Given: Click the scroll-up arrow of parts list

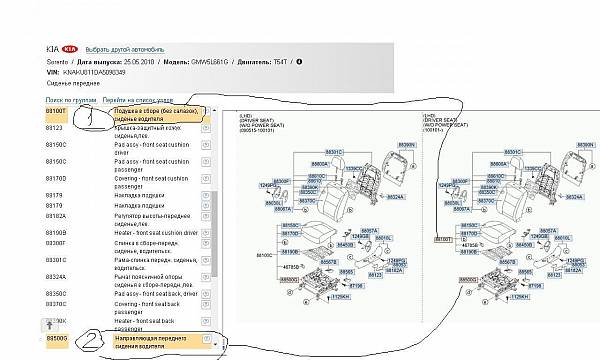Looking at the screenshot, I should pyautogui.click(x=214, y=110).
